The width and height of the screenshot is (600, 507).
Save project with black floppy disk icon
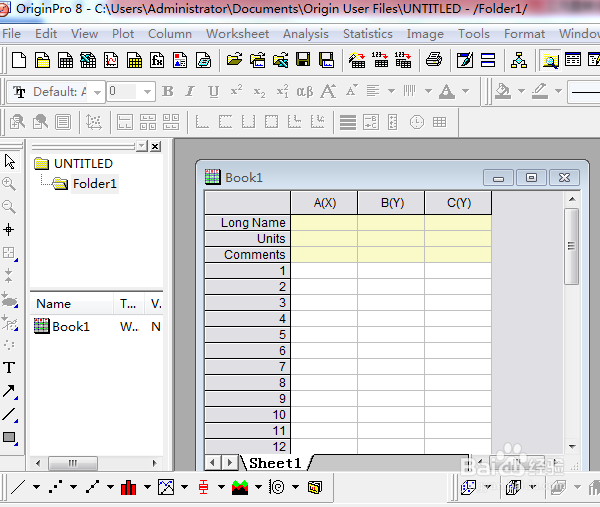click(303, 60)
